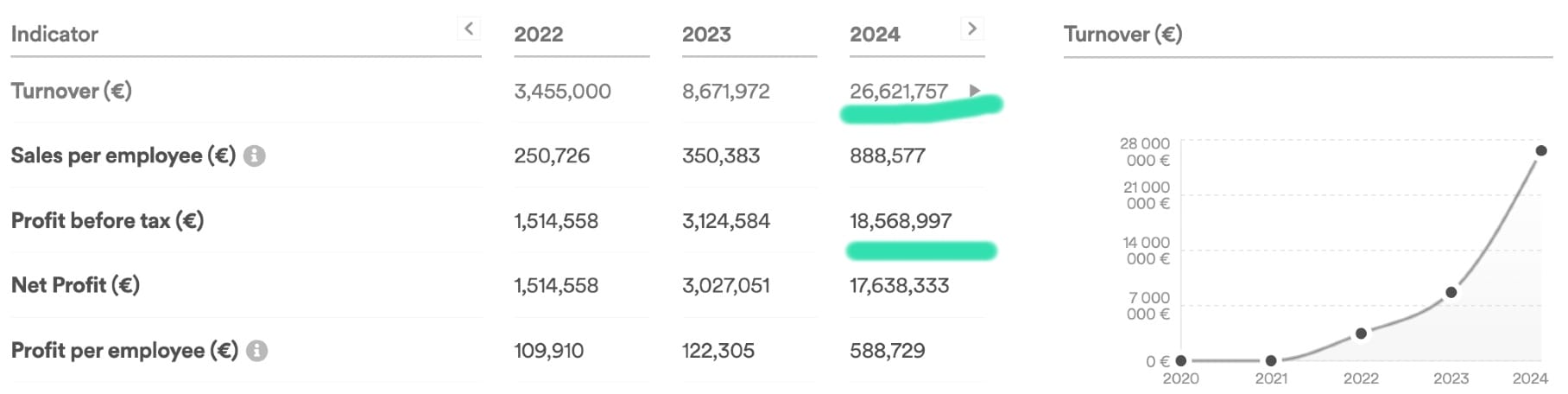Click the 2024 profit before tax 18,568,997

pos(900,221)
